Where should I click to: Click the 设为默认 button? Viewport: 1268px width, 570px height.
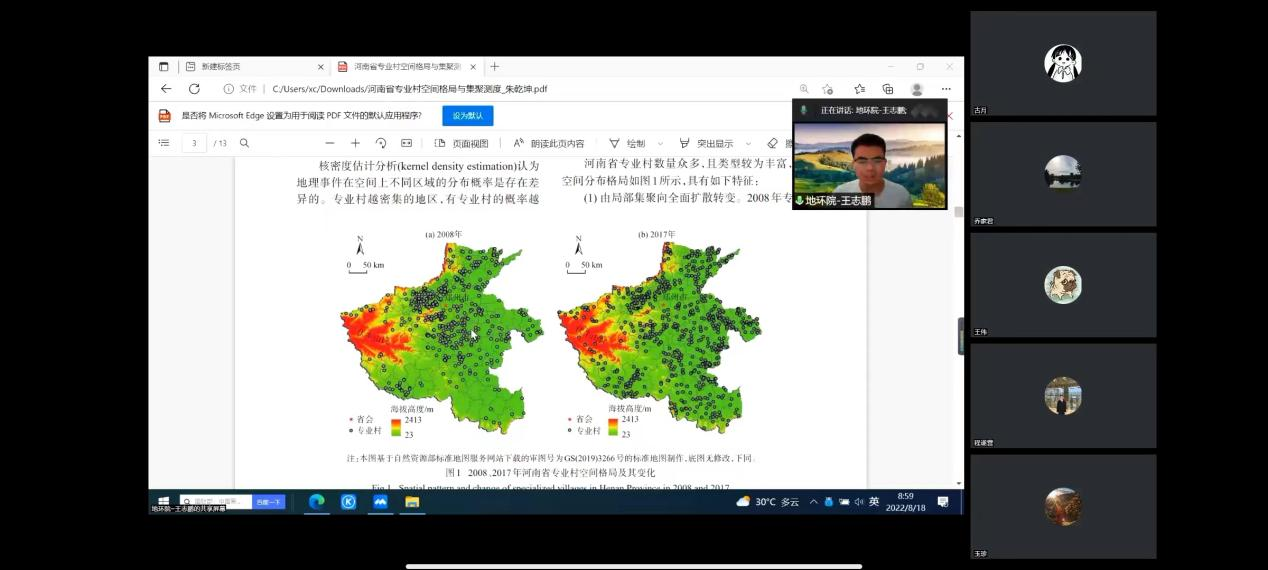tap(467, 116)
